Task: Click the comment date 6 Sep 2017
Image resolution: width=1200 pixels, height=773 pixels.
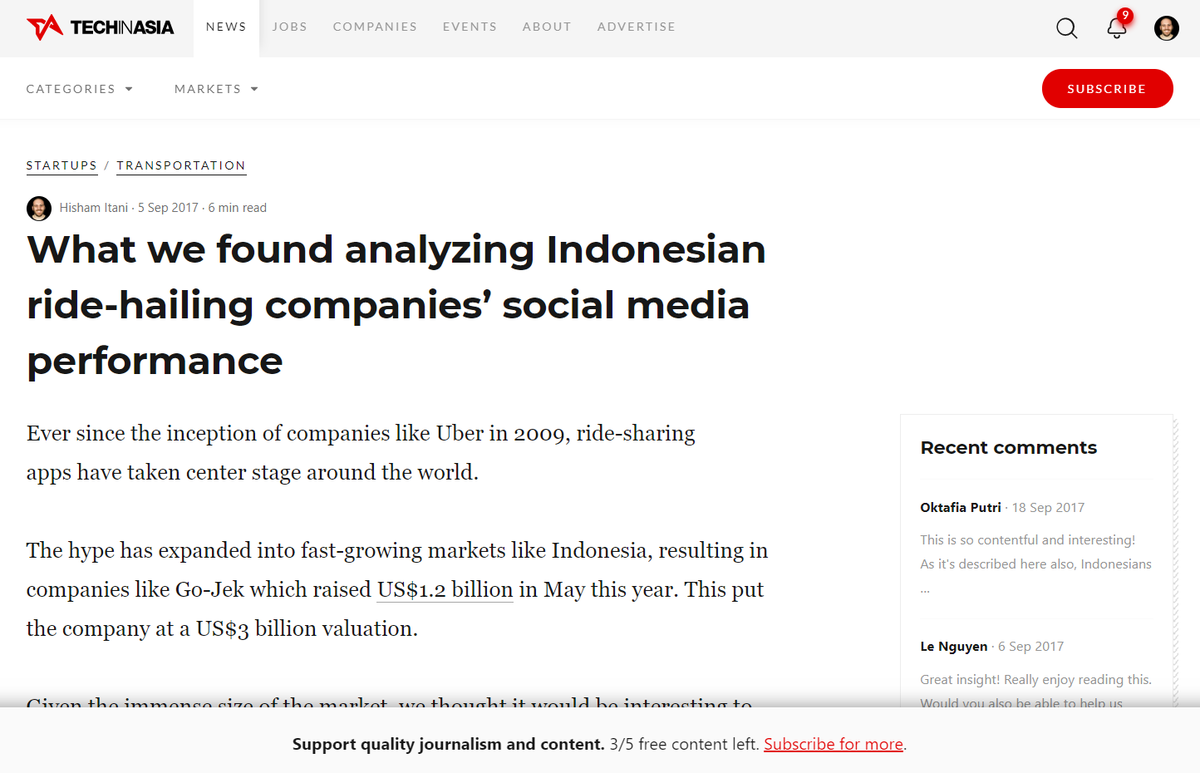Action: (1031, 647)
